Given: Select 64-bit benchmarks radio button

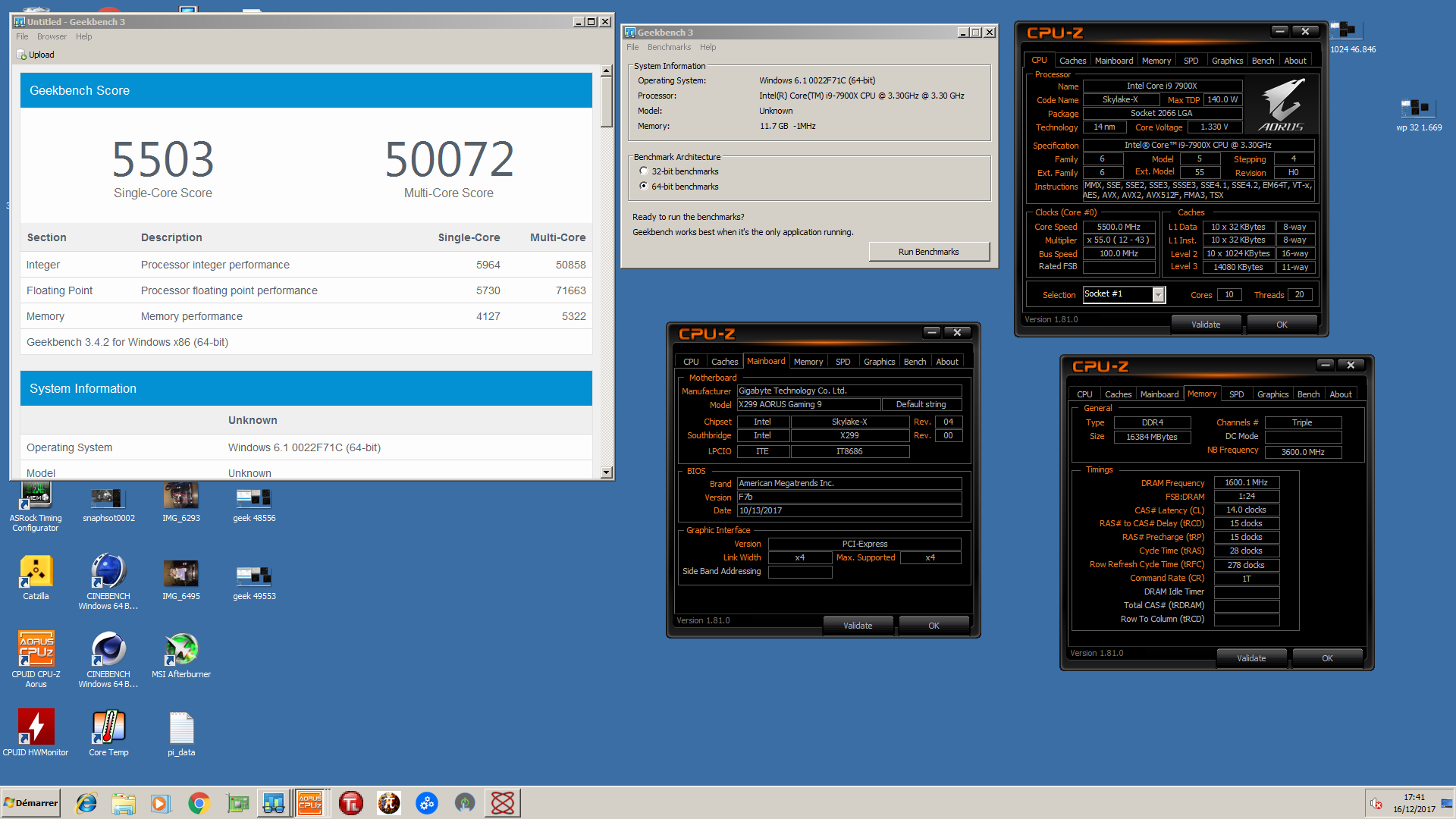Looking at the screenshot, I should coord(644,187).
